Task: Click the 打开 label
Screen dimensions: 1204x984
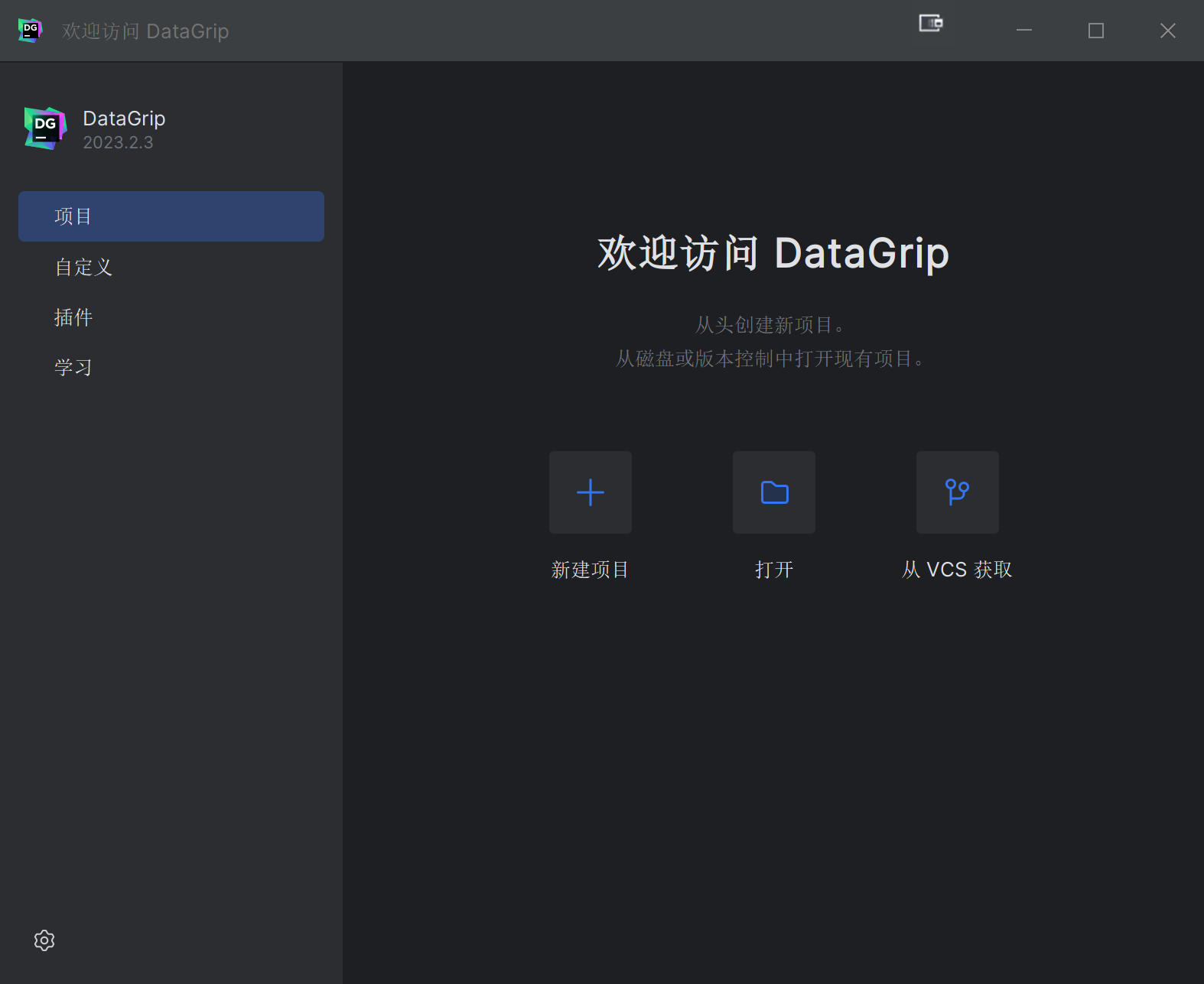Action: tap(774, 570)
